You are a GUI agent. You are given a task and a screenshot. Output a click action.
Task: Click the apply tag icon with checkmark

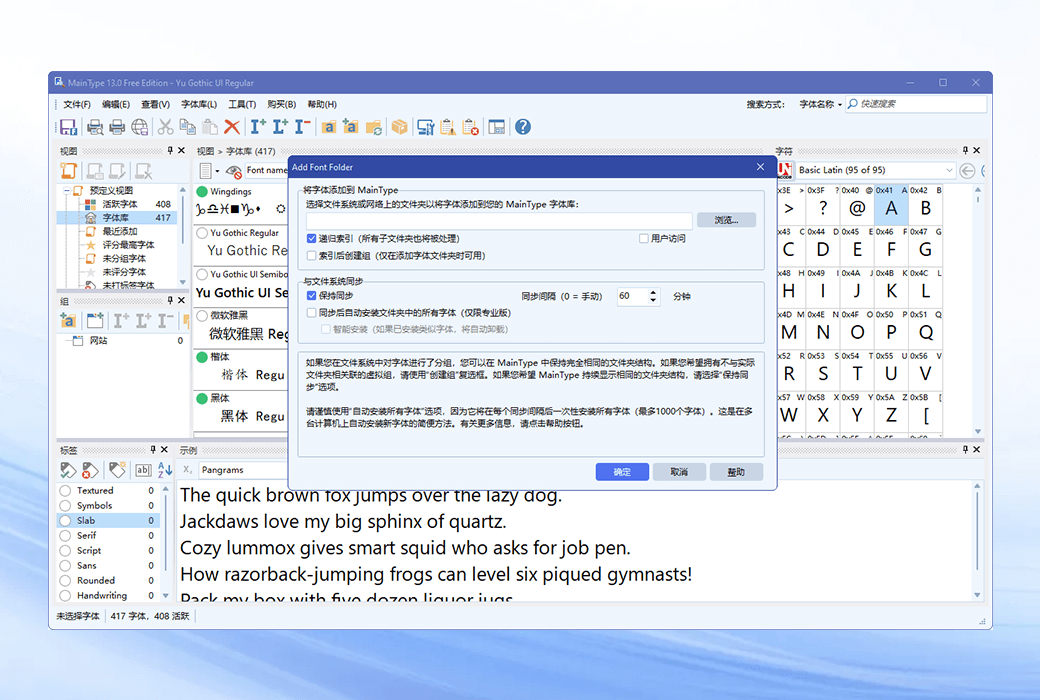(x=68, y=470)
